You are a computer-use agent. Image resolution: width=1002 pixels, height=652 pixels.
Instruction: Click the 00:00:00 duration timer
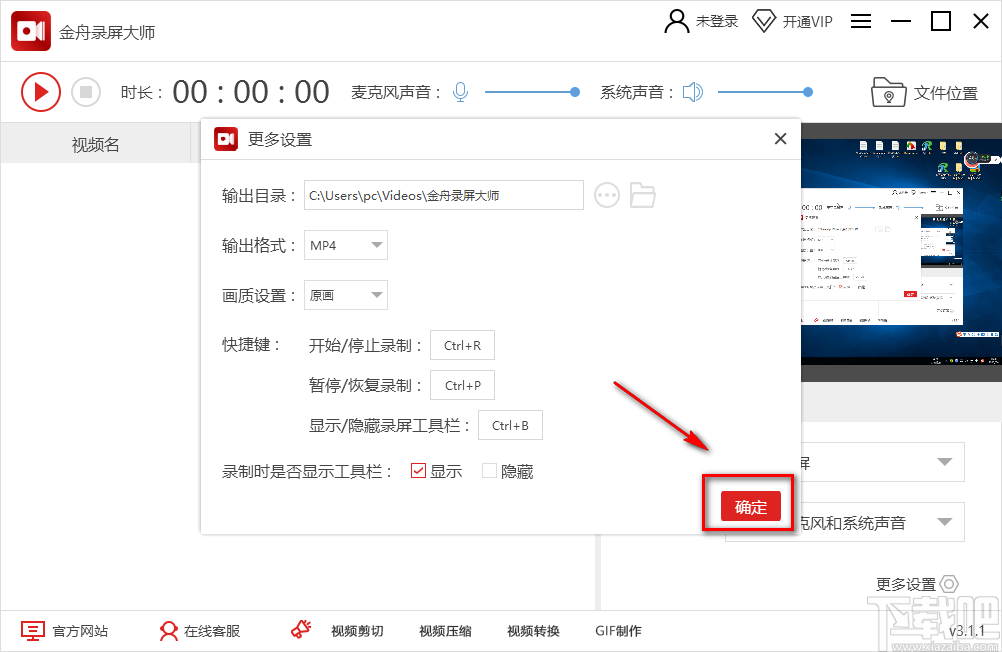[x=251, y=92]
